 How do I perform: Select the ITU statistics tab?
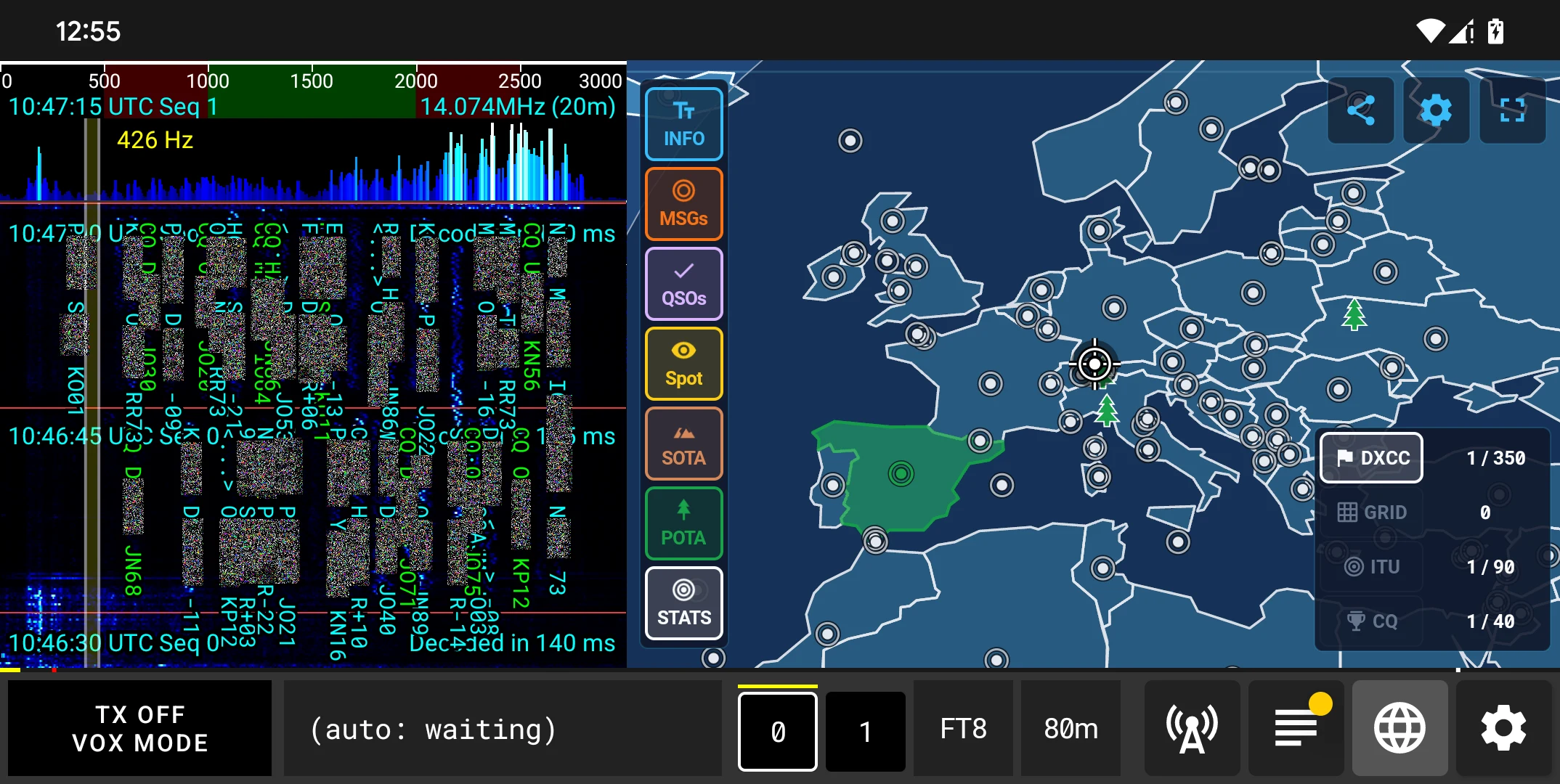coord(1371,567)
